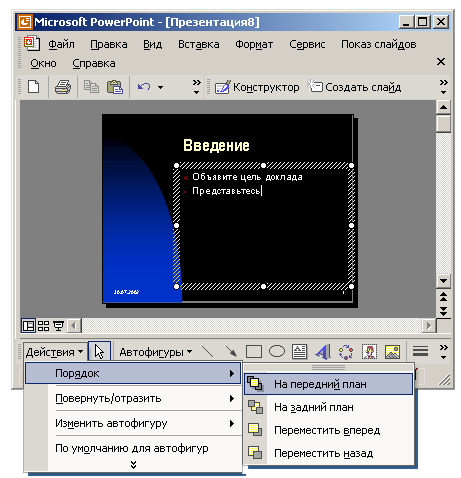The height and width of the screenshot is (478, 461).
Task: Click the Порядок submenu drag handle
Action: click(329, 367)
